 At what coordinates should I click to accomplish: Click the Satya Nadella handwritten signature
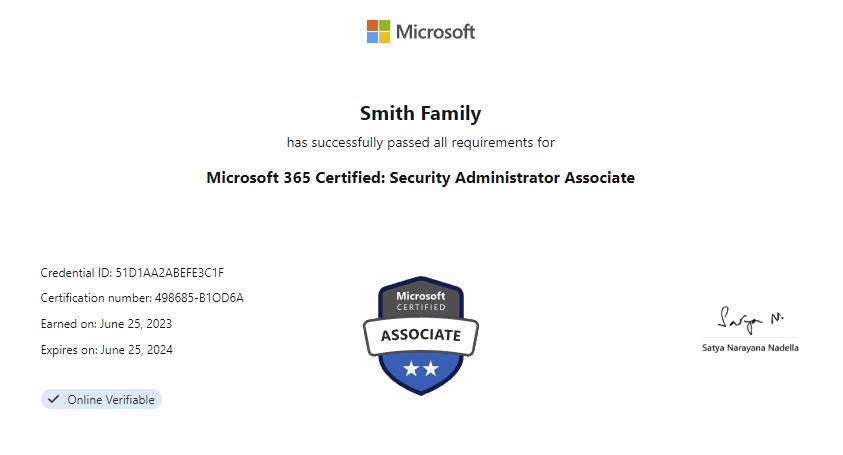coord(751,320)
